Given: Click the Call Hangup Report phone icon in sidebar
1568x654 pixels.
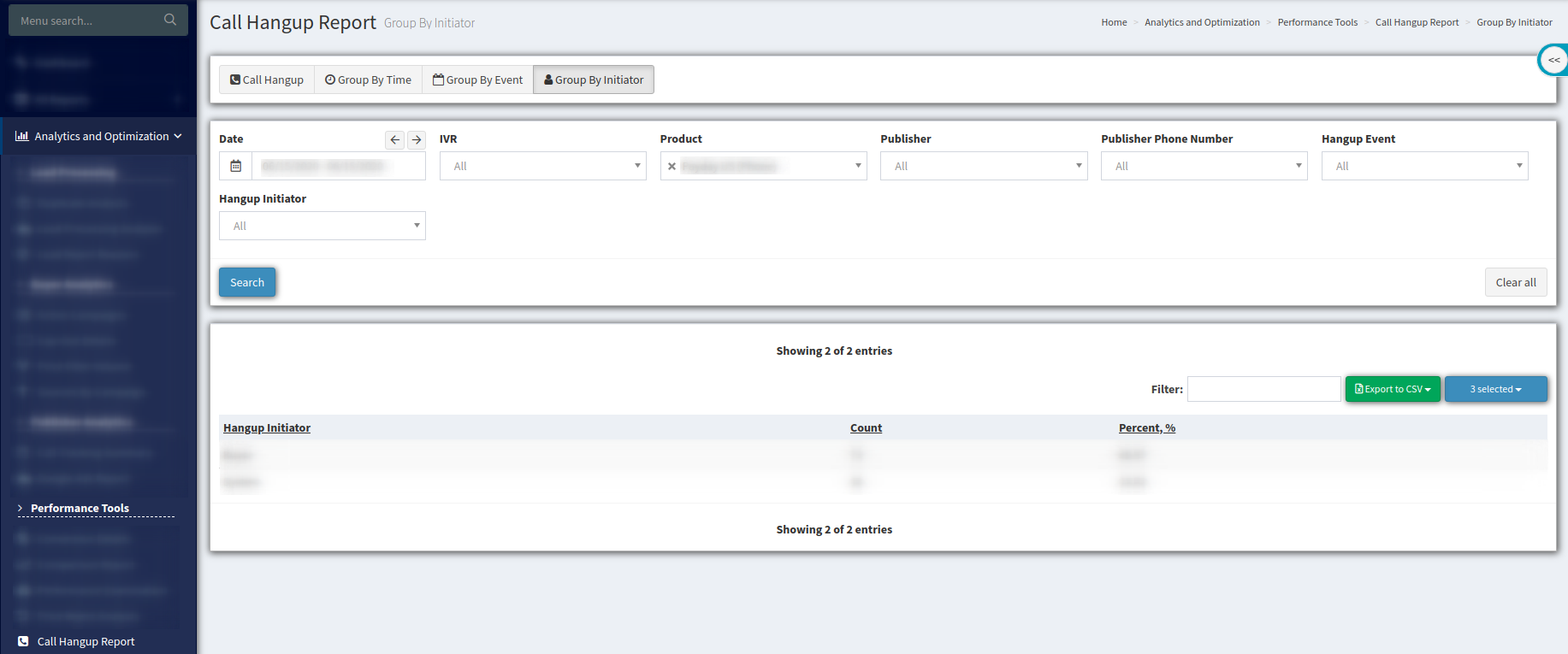Looking at the screenshot, I should click(23, 641).
